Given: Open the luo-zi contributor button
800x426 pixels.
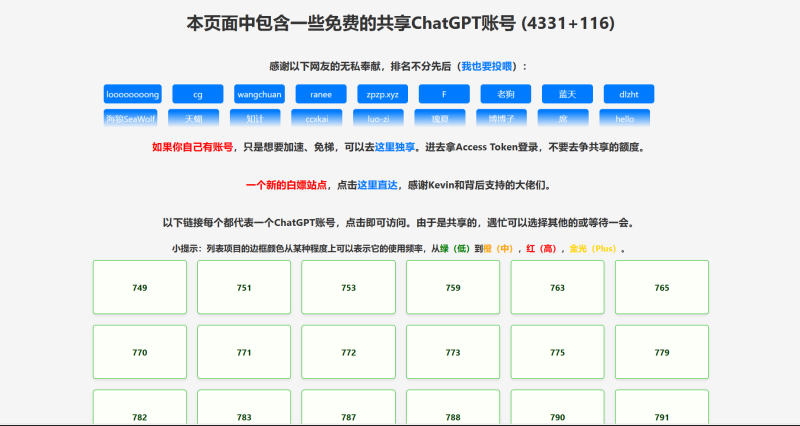Looking at the screenshot, I should pos(379,118).
